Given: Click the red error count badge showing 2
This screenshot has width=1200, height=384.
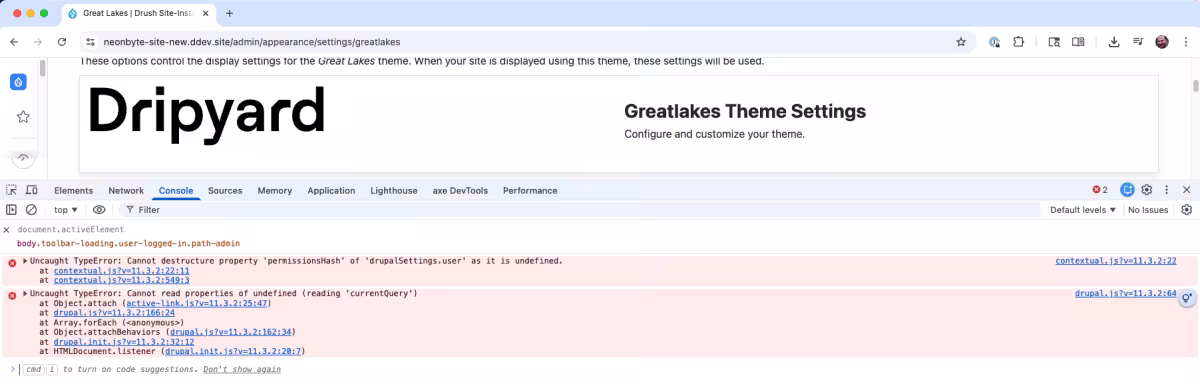Looking at the screenshot, I should [x=1100, y=190].
